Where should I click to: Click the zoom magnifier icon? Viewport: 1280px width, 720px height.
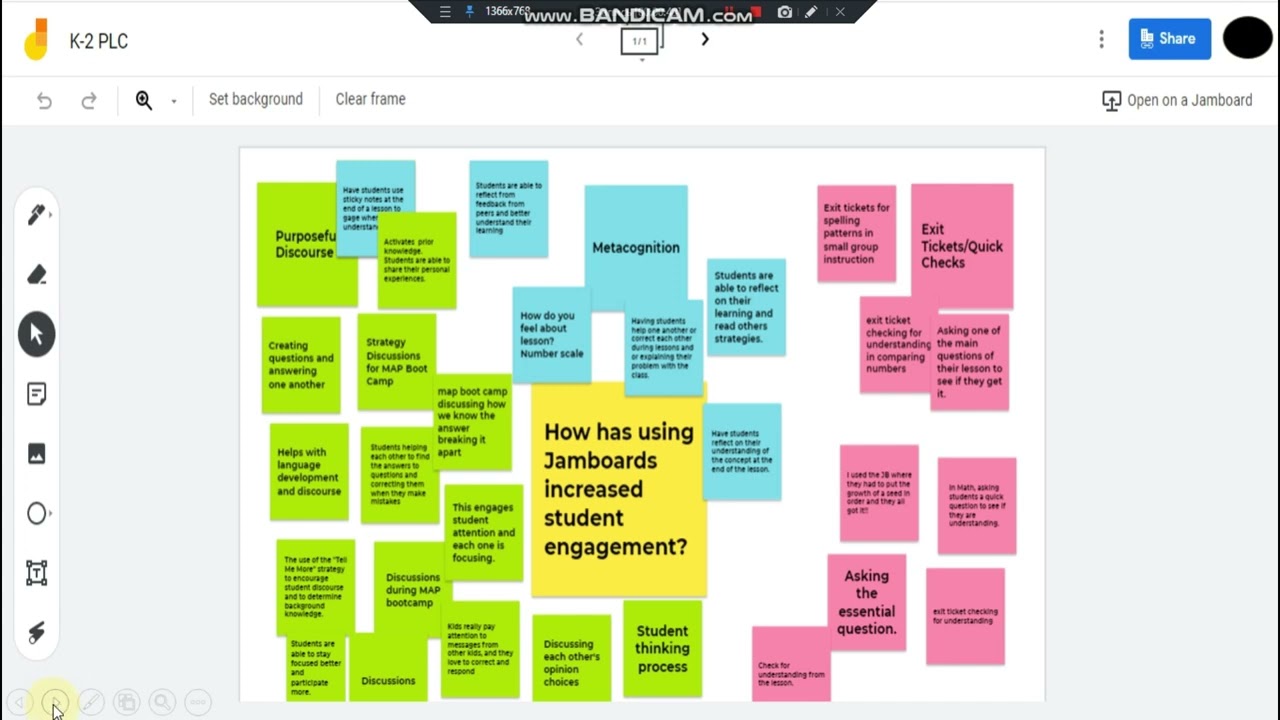(x=144, y=100)
